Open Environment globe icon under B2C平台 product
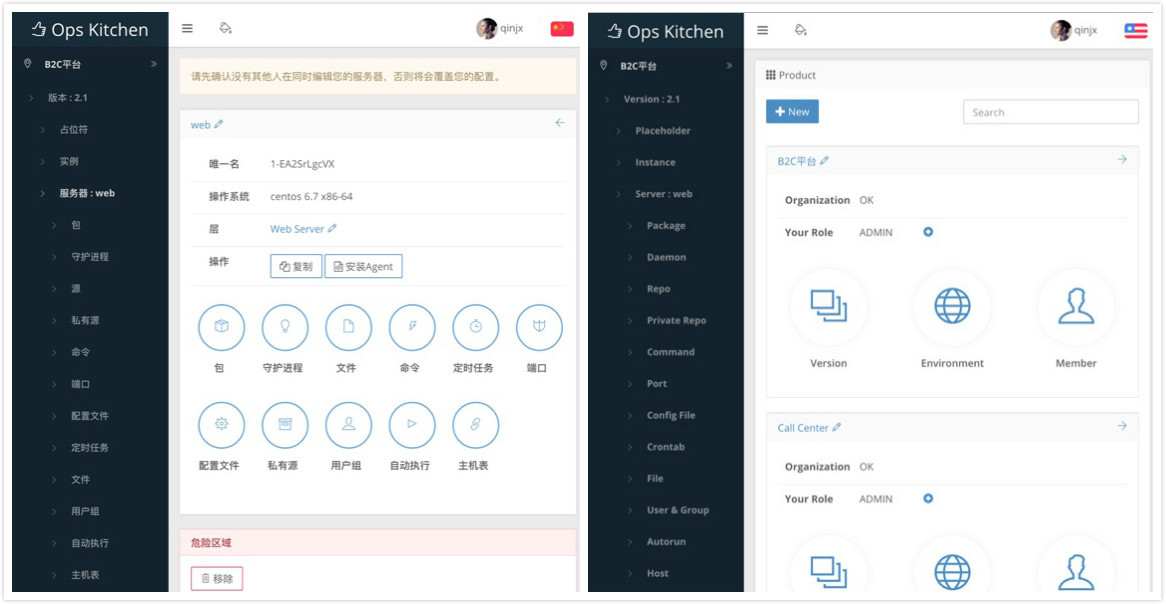The height and width of the screenshot is (604, 1166). [x=952, y=306]
